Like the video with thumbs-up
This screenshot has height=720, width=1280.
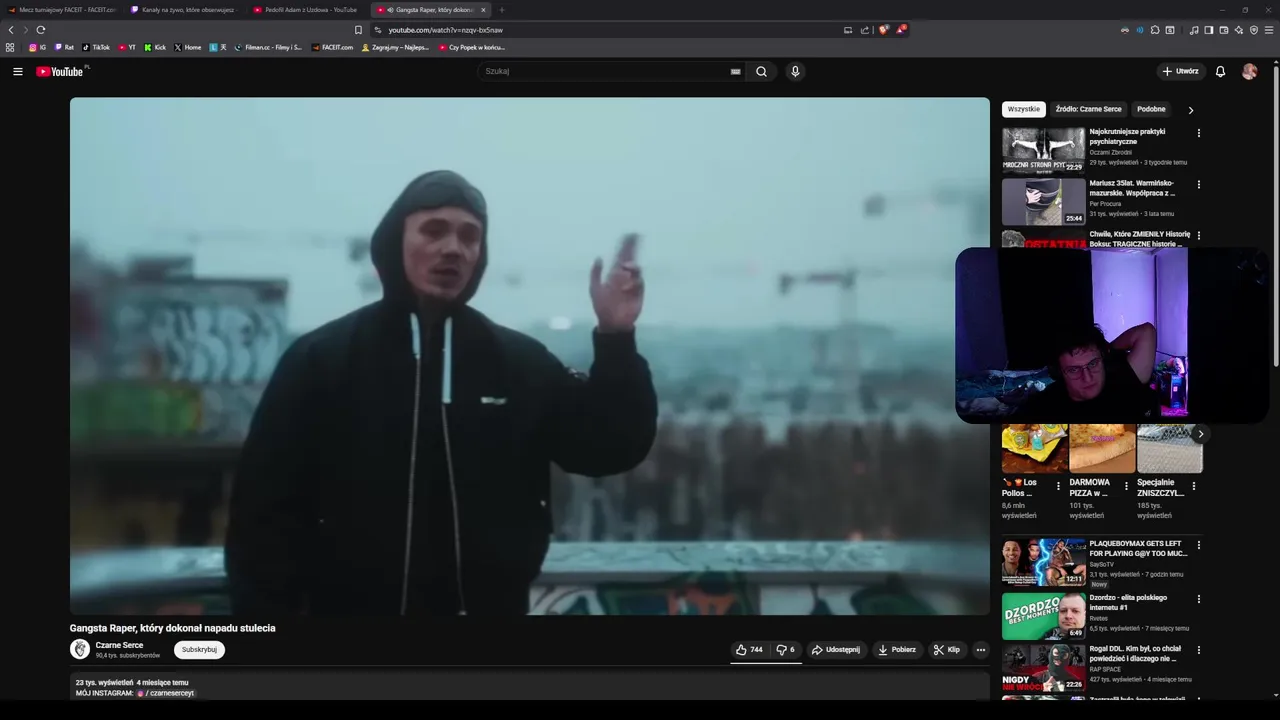coord(749,649)
